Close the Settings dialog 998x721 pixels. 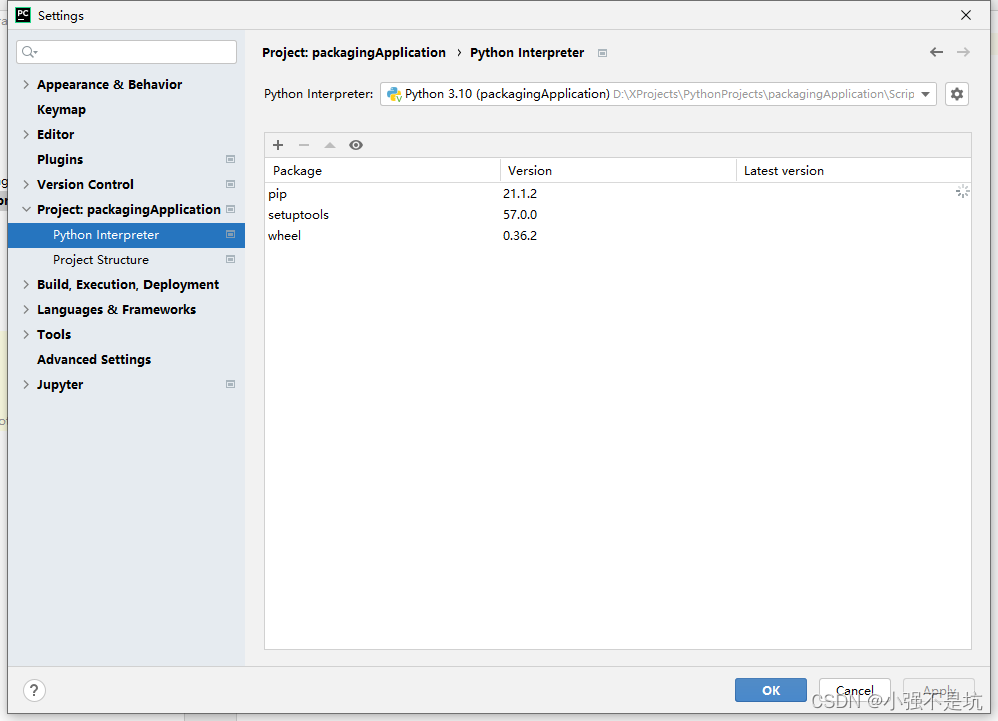point(966,15)
